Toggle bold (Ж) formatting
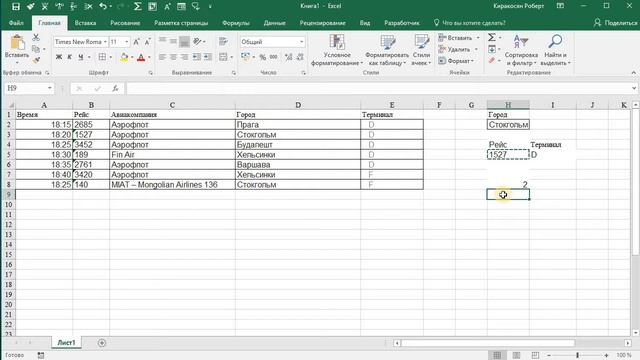640x360 pixels. (59, 57)
